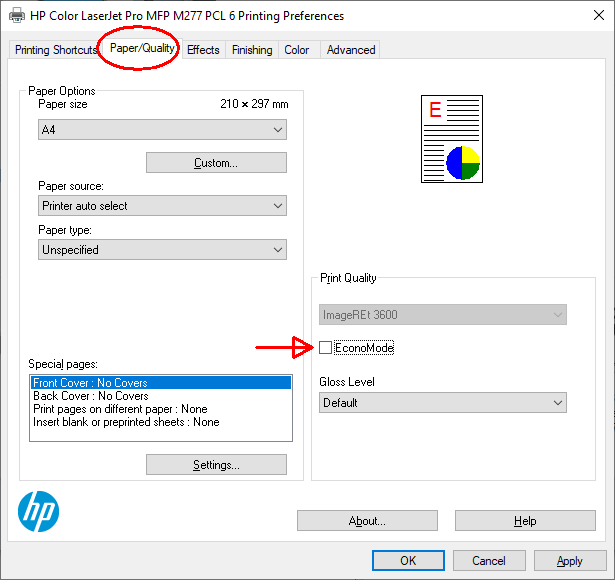Viewport: 615px width, 580px height.
Task: Select 'Print pages on different paper : None'
Action: coord(161,409)
